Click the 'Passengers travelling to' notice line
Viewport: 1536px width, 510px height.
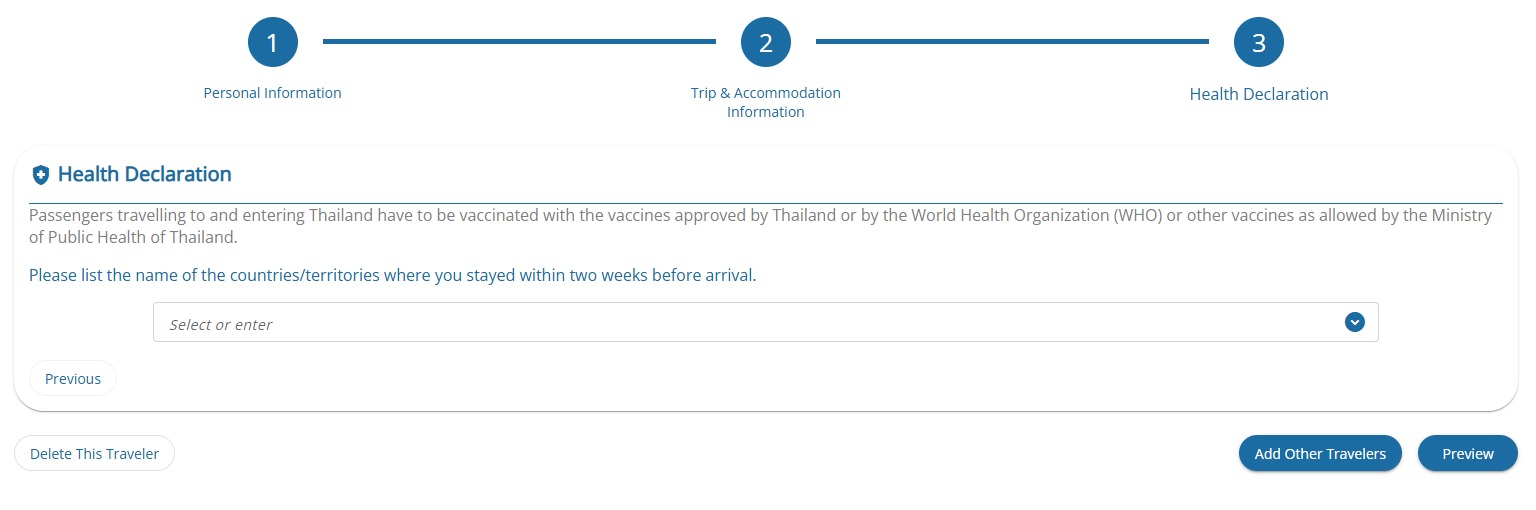[400, 216]
